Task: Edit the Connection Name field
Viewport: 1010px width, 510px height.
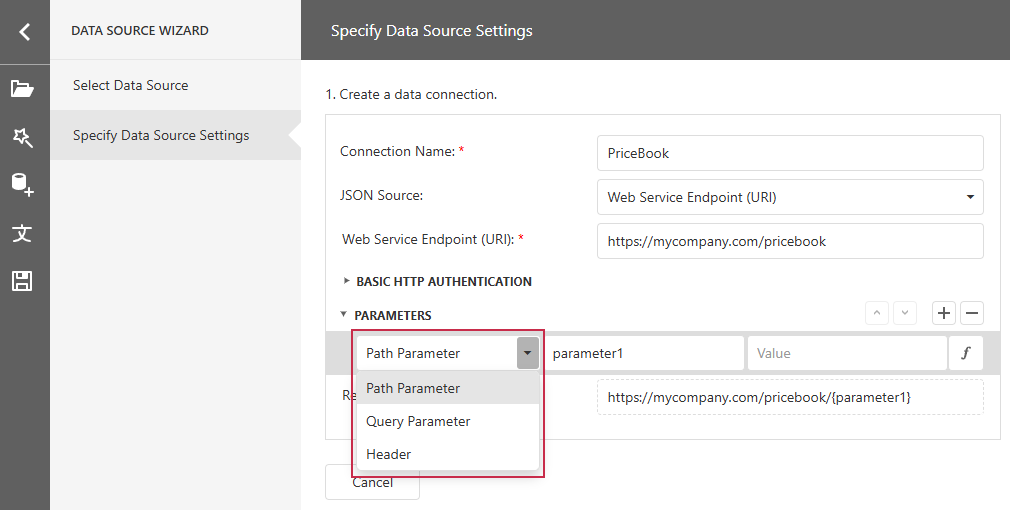Action: pos(790,153)
